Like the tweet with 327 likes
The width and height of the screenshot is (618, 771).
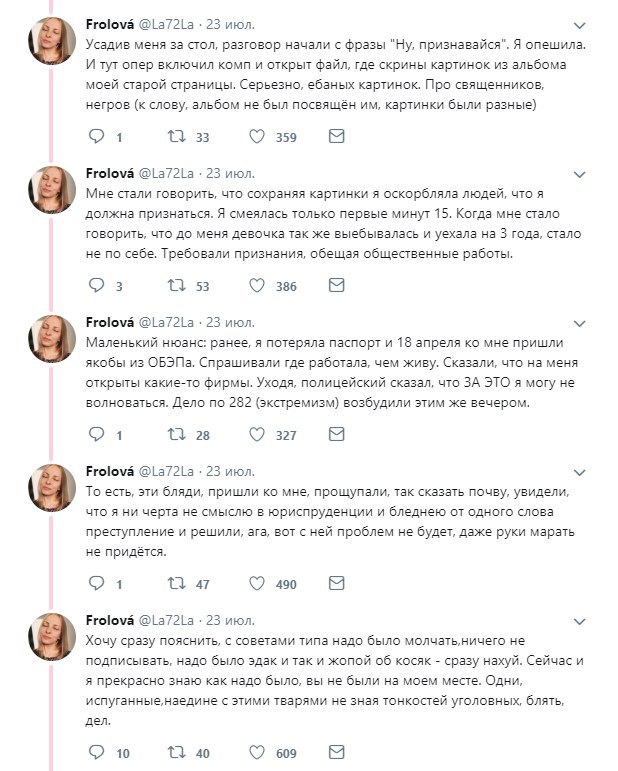256,435
